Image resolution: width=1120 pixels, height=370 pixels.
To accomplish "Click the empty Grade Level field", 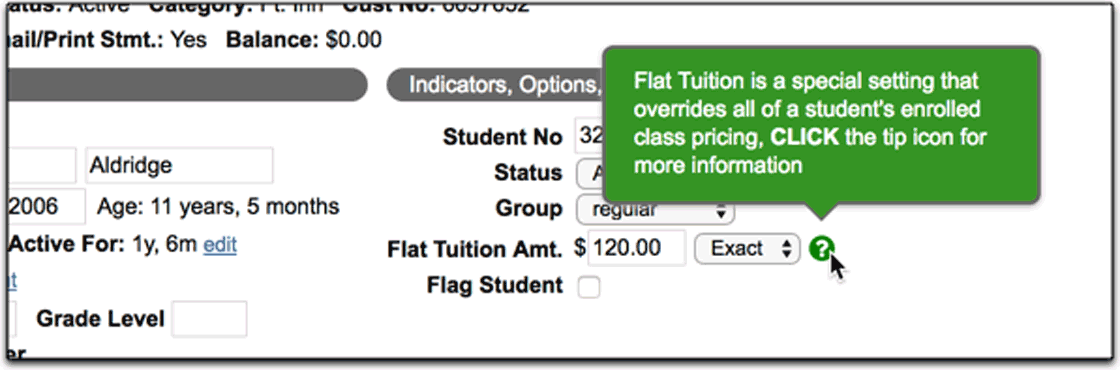I will (209, 319).
